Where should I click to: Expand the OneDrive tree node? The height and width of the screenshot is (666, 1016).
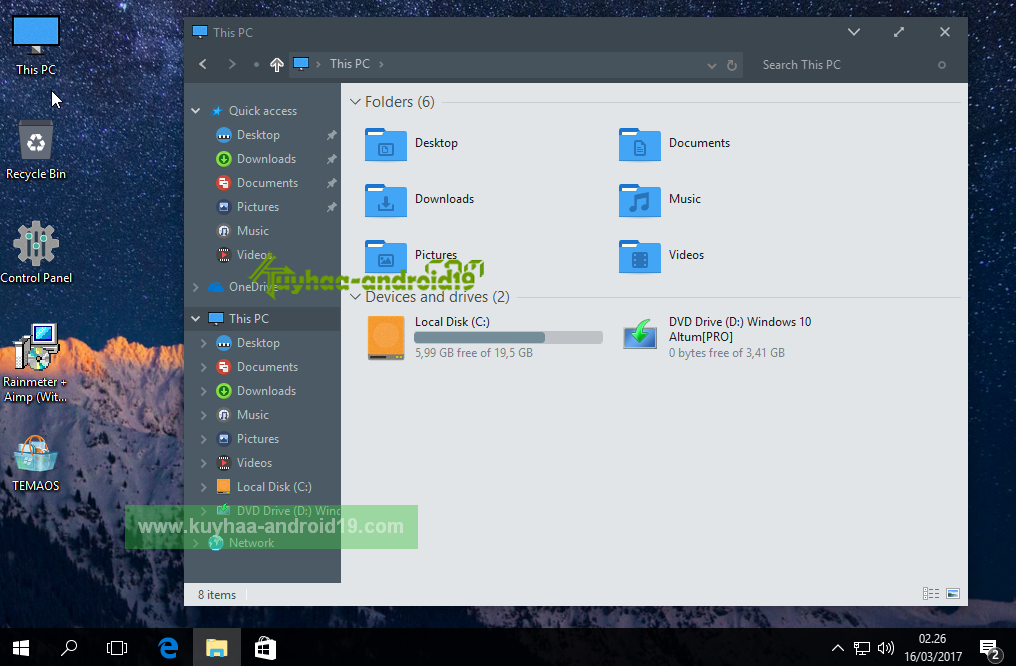click(196, 286)
